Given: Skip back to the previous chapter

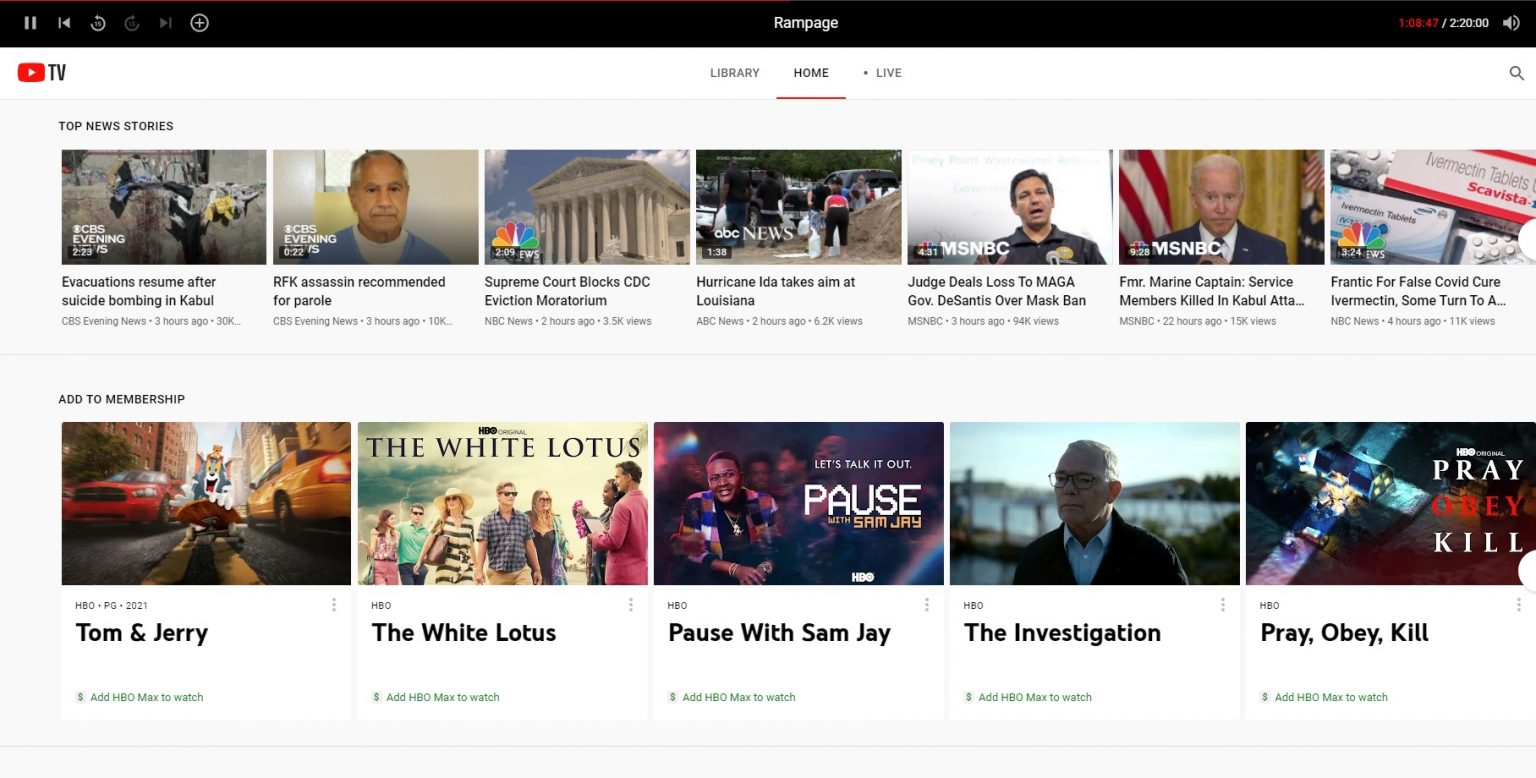Looking at the screenshot, I should point(64,22).
